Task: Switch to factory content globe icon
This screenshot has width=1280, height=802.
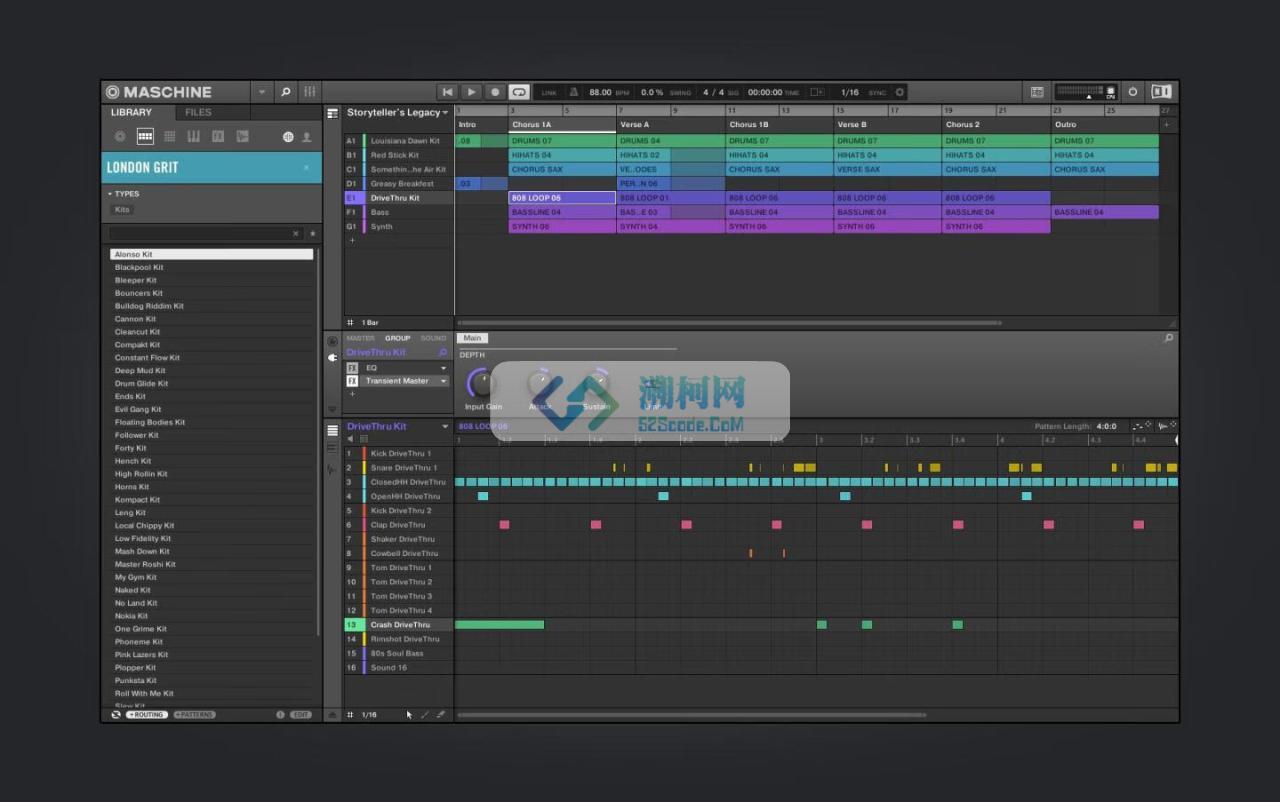Action: tap(288, 136)
